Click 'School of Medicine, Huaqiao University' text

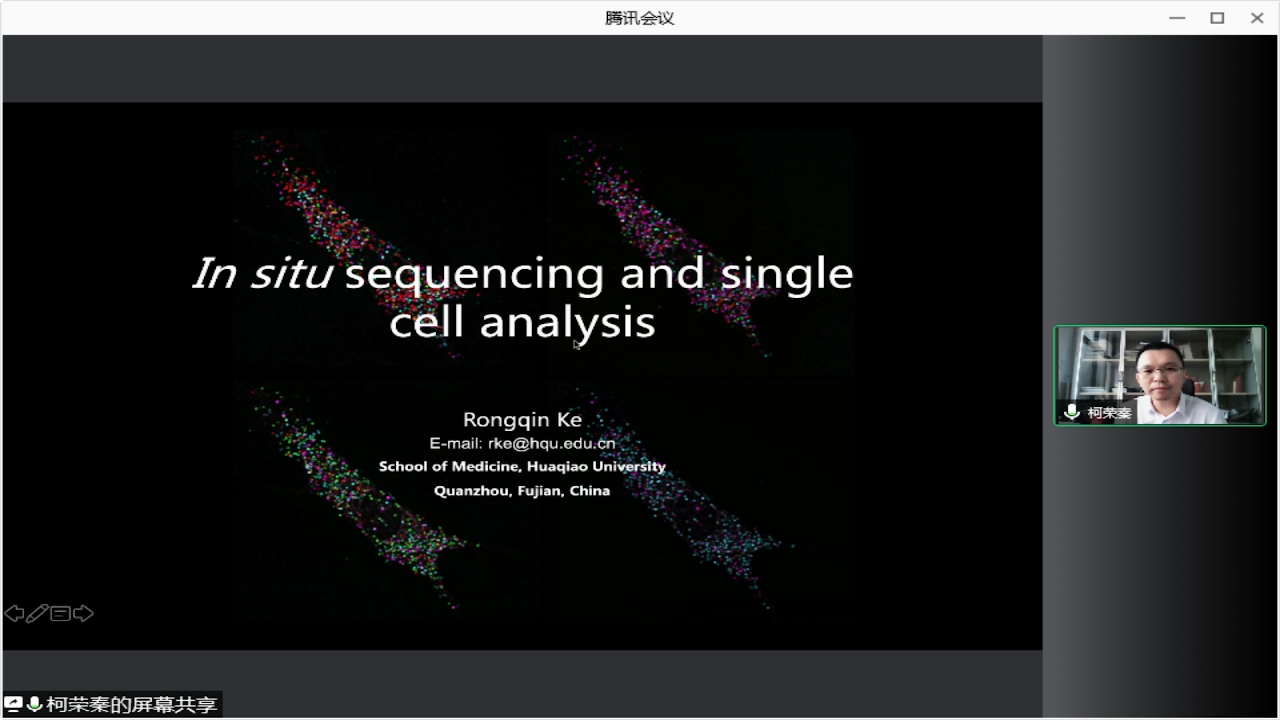click(x=522, y=466)
